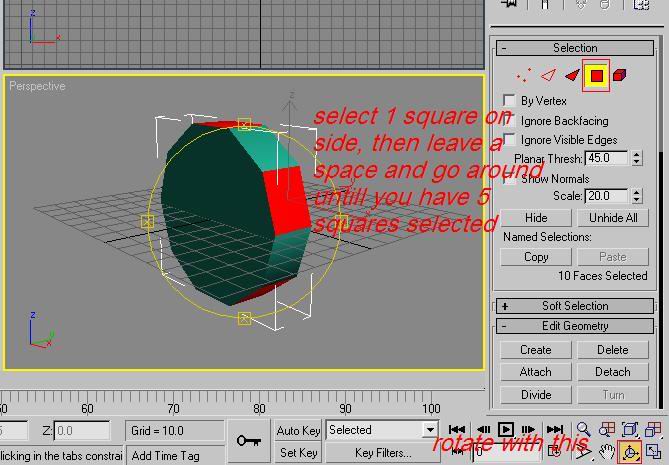Enable the By Vertex checkbox

tap(511, 101)
